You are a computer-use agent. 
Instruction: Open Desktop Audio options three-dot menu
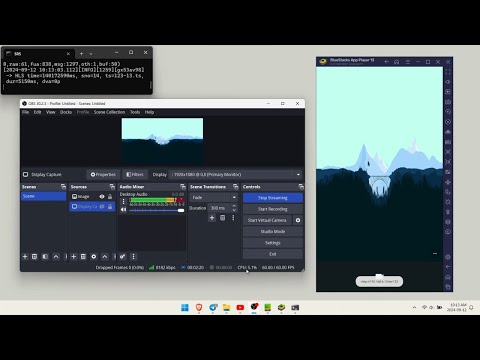tap(124, 201)
